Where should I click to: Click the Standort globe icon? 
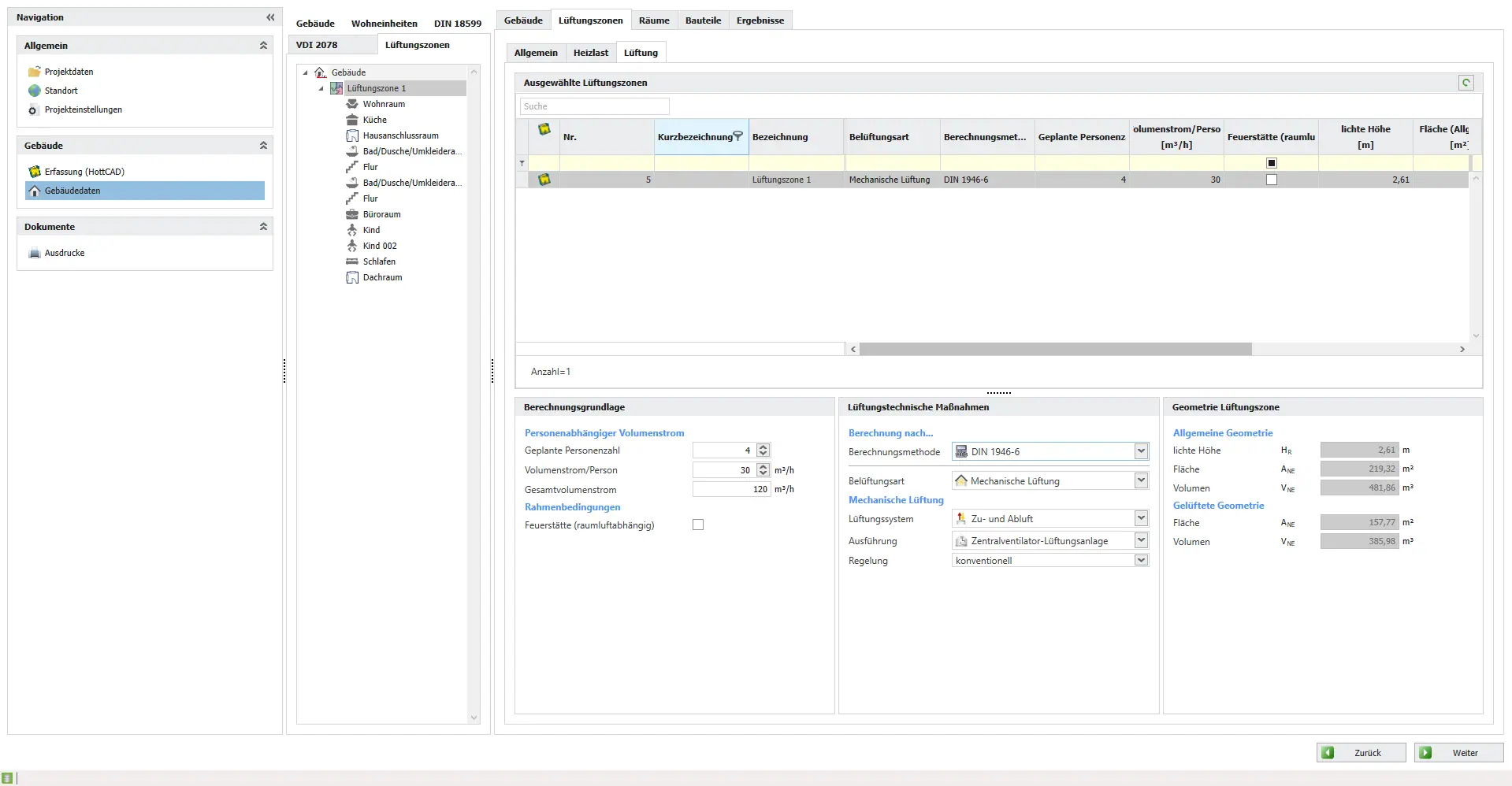click(35, 91)
